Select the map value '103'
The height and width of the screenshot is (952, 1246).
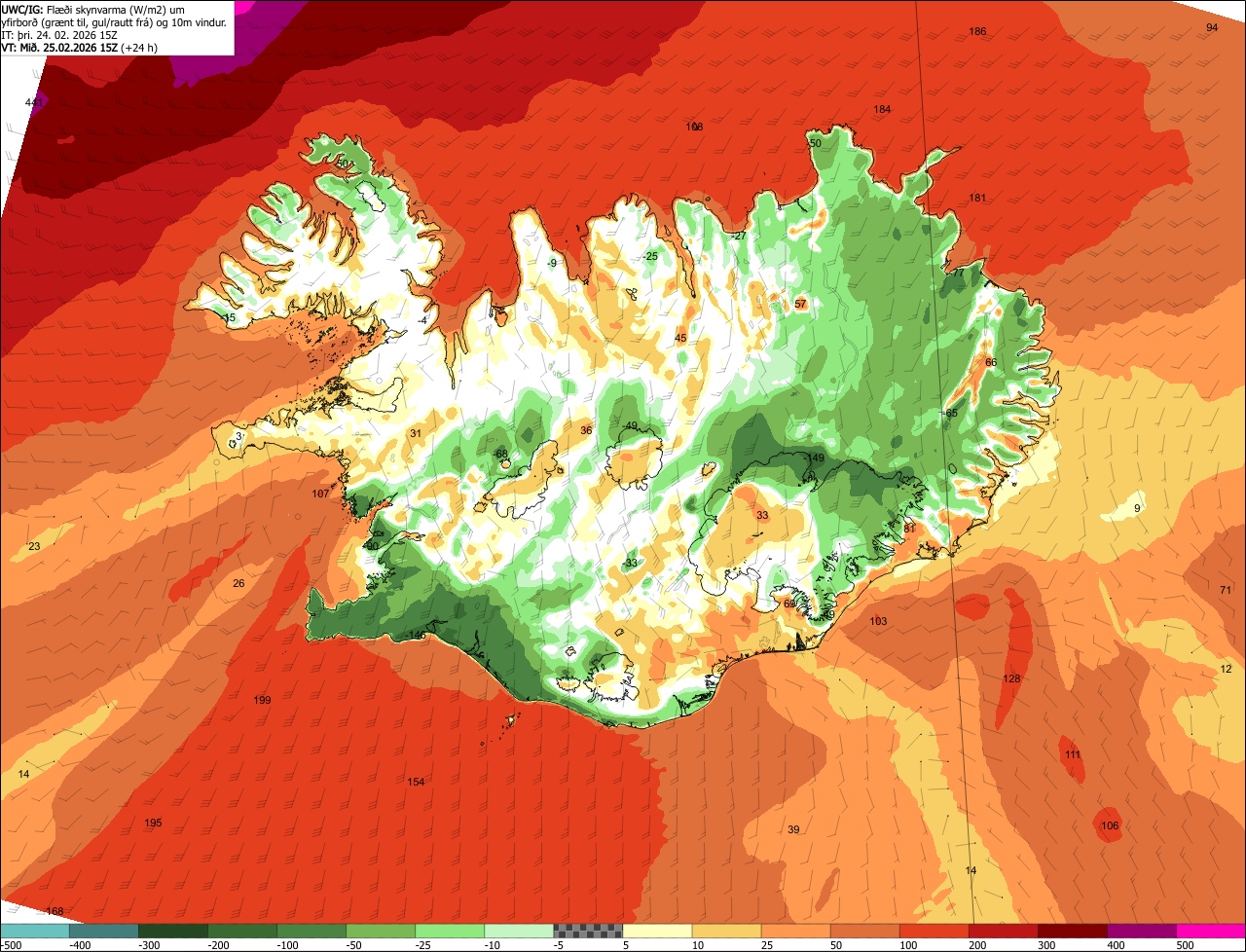pyautogui.click(x=878, y=620)
